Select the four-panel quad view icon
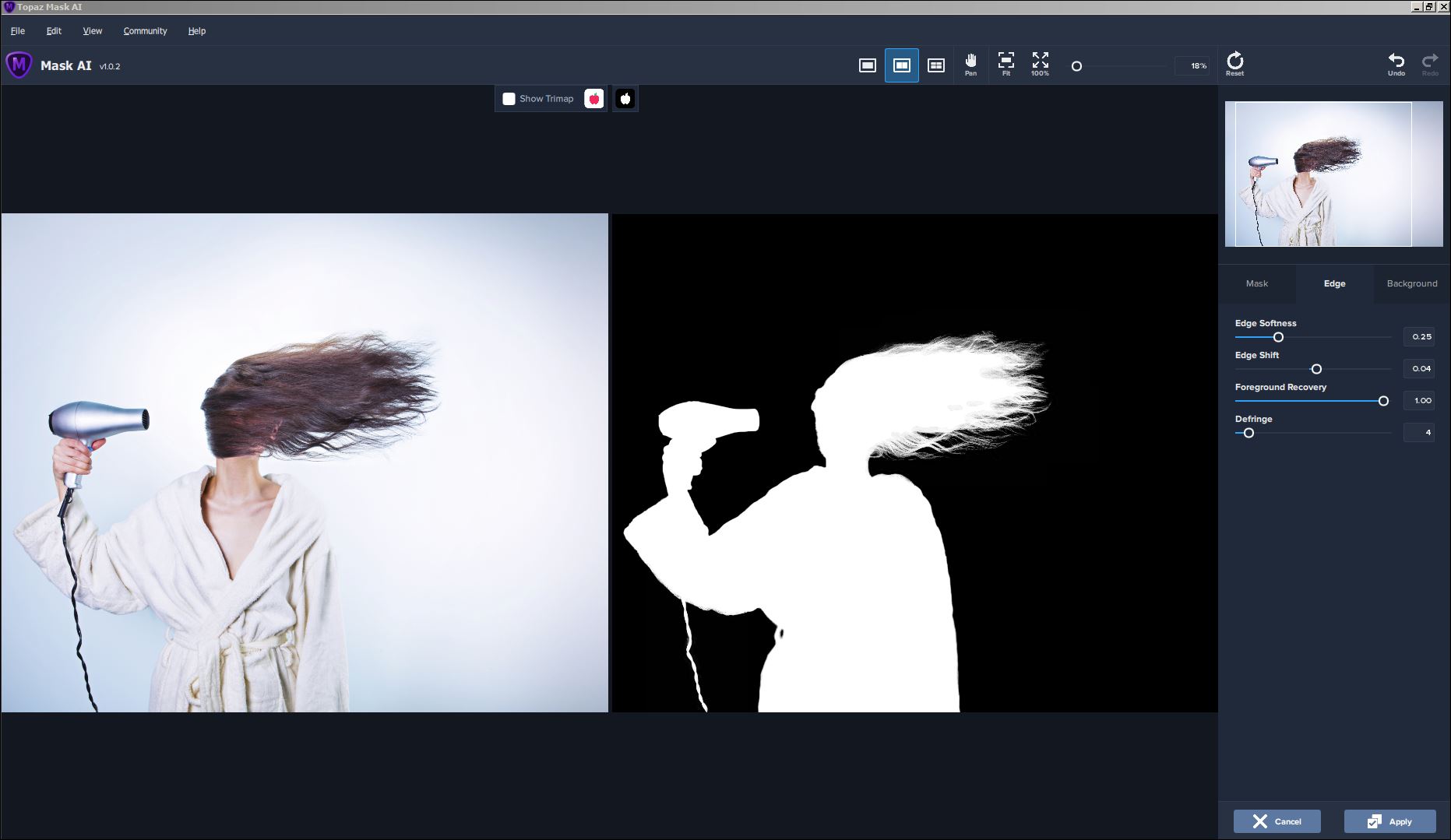This screenshot has width=1451, height=840. click(x=935, y=65)
